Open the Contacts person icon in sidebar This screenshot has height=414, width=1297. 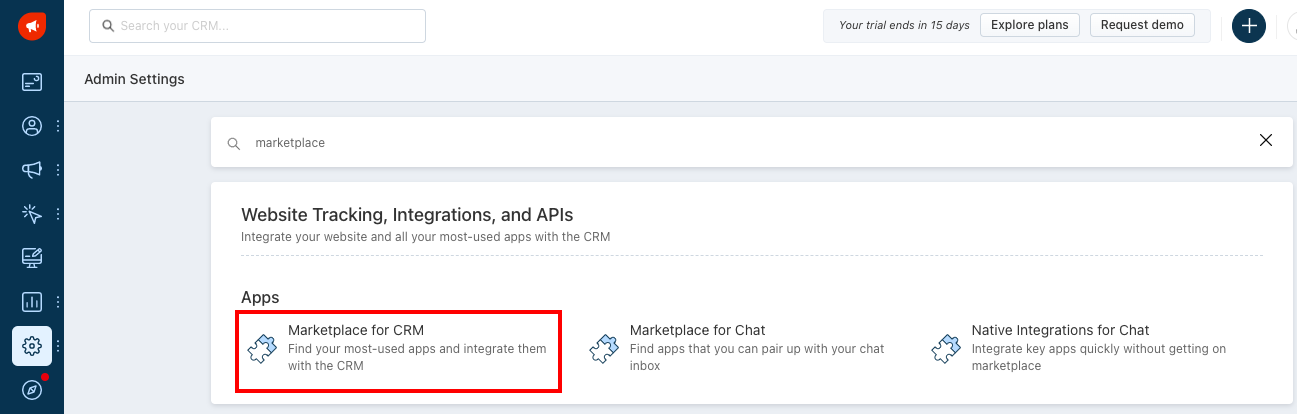[x=32, y=126]
